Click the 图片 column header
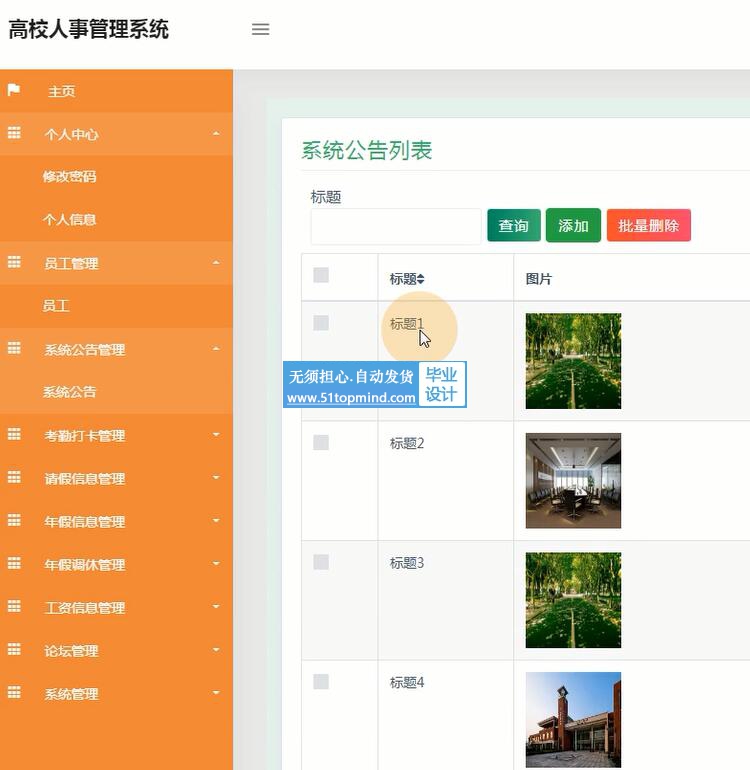Screen dimensions: 750x770 [539, 279]
